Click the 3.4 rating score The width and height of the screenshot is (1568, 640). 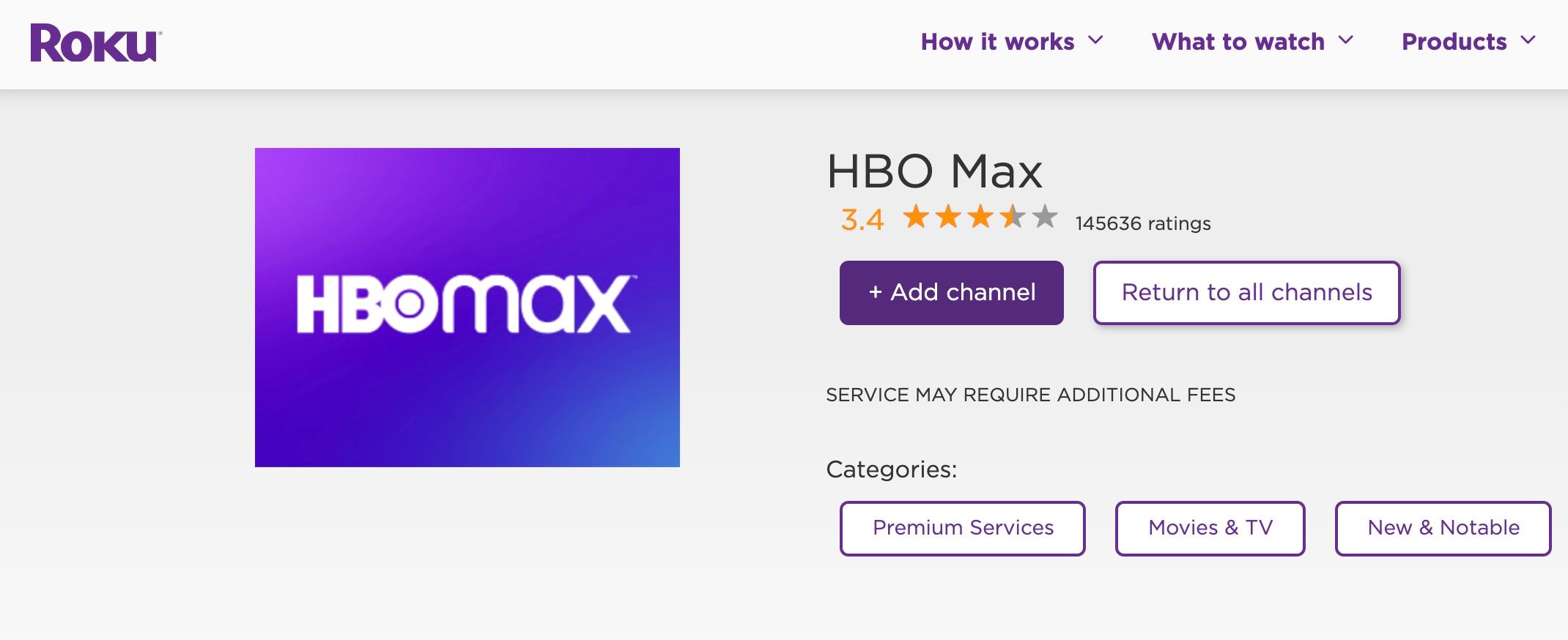tap(862, 220)
